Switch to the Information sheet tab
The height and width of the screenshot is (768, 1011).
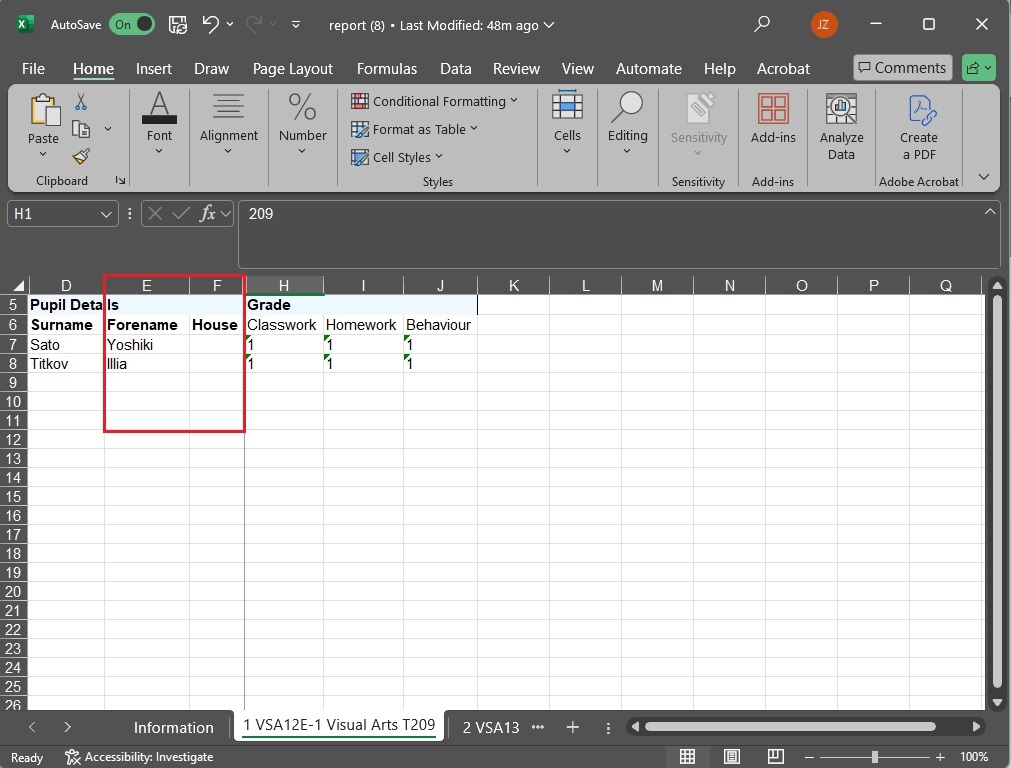173,727
